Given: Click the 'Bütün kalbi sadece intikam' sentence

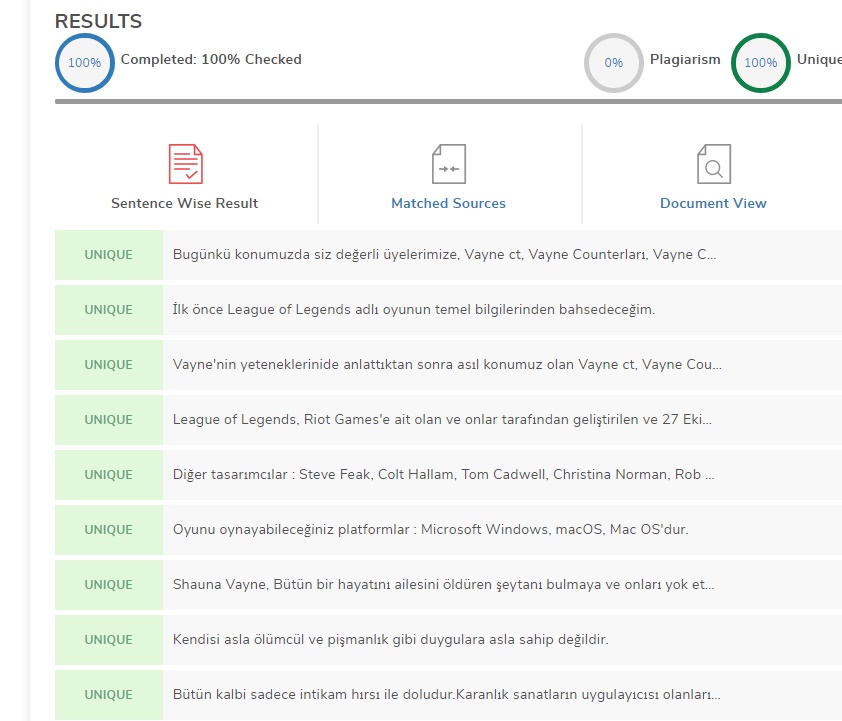Looking at the screenshot, I should click(x=446, y=695).
